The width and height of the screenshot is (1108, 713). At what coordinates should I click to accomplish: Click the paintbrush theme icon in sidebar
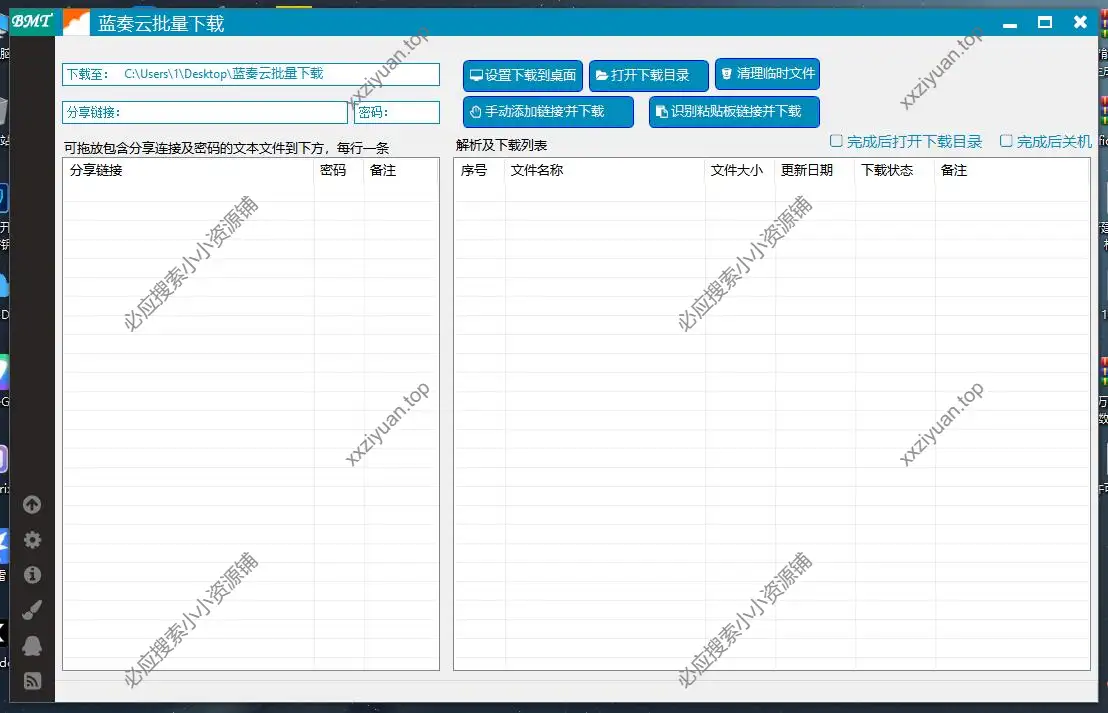coord(32,609)
